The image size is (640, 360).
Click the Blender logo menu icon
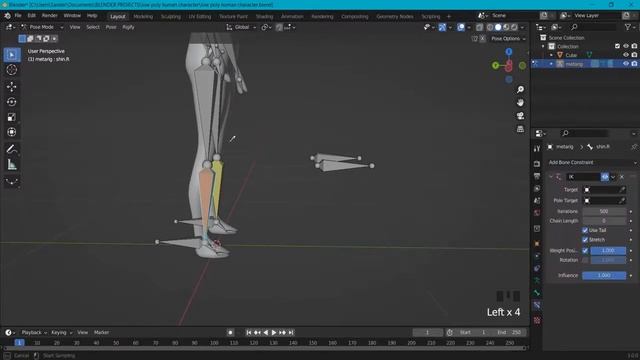click(x=7, y=16)
